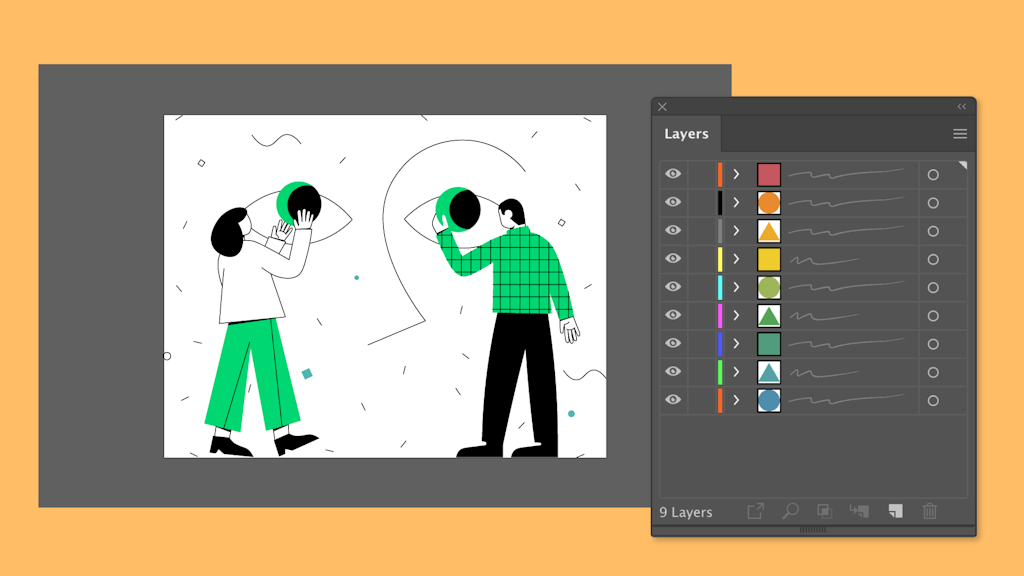Collapse the panel with double-arrow icon
This screenshot has width=1024, height=576.
(x=962, y=107)
